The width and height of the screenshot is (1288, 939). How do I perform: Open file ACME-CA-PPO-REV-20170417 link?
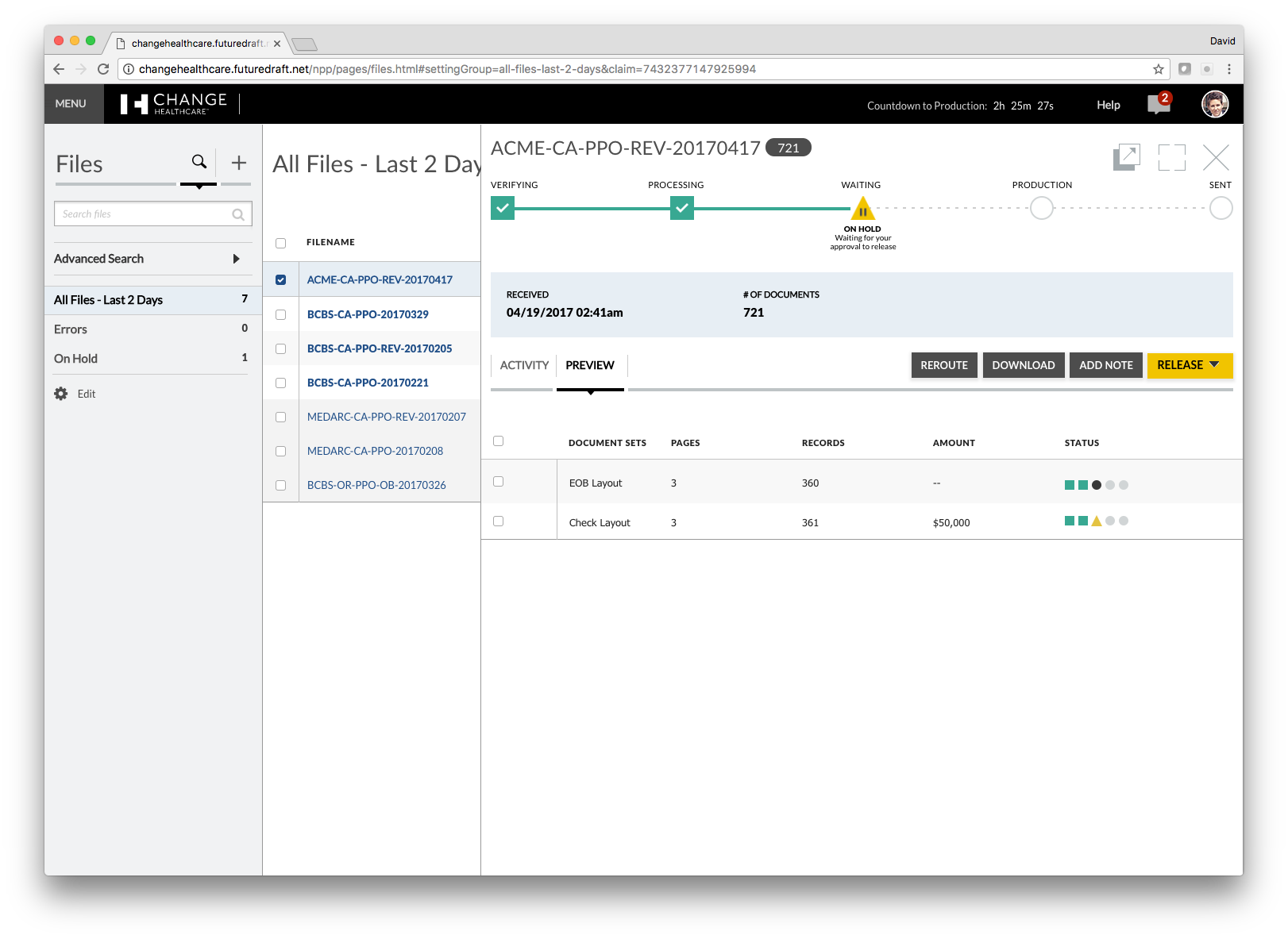click(x=380, y=280)
